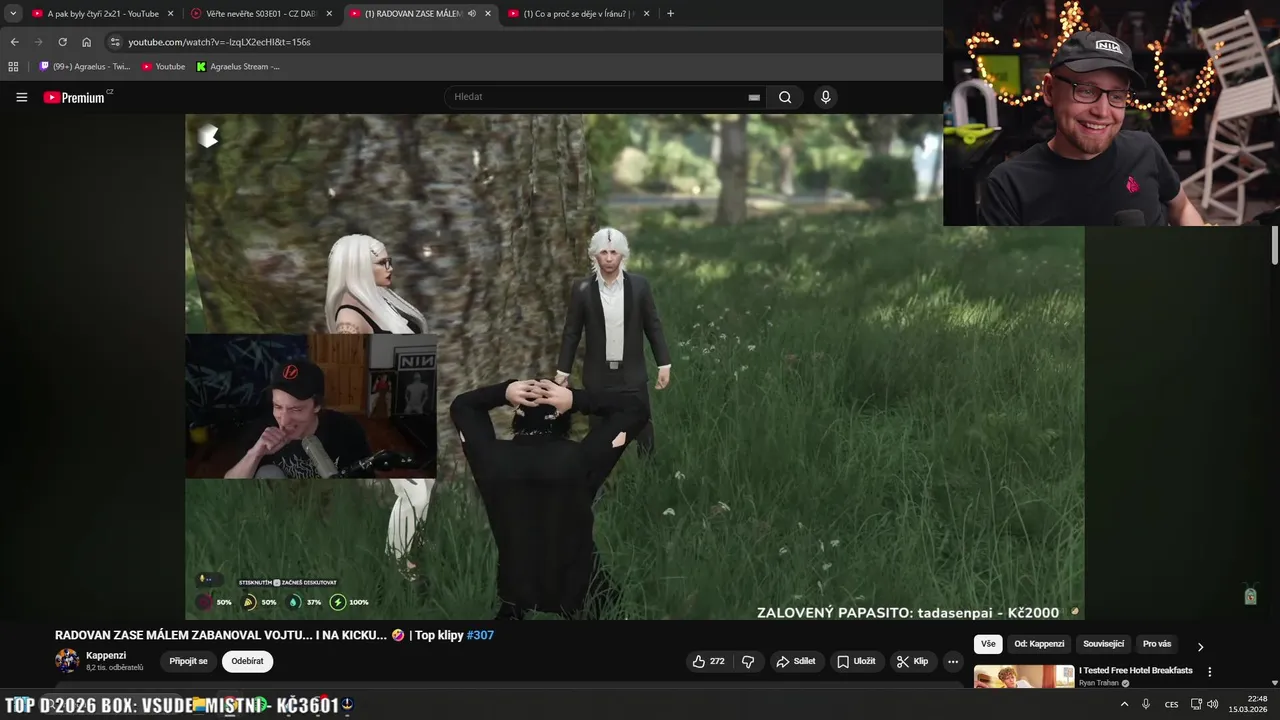Select the Vše filter chip

(988, 644)
